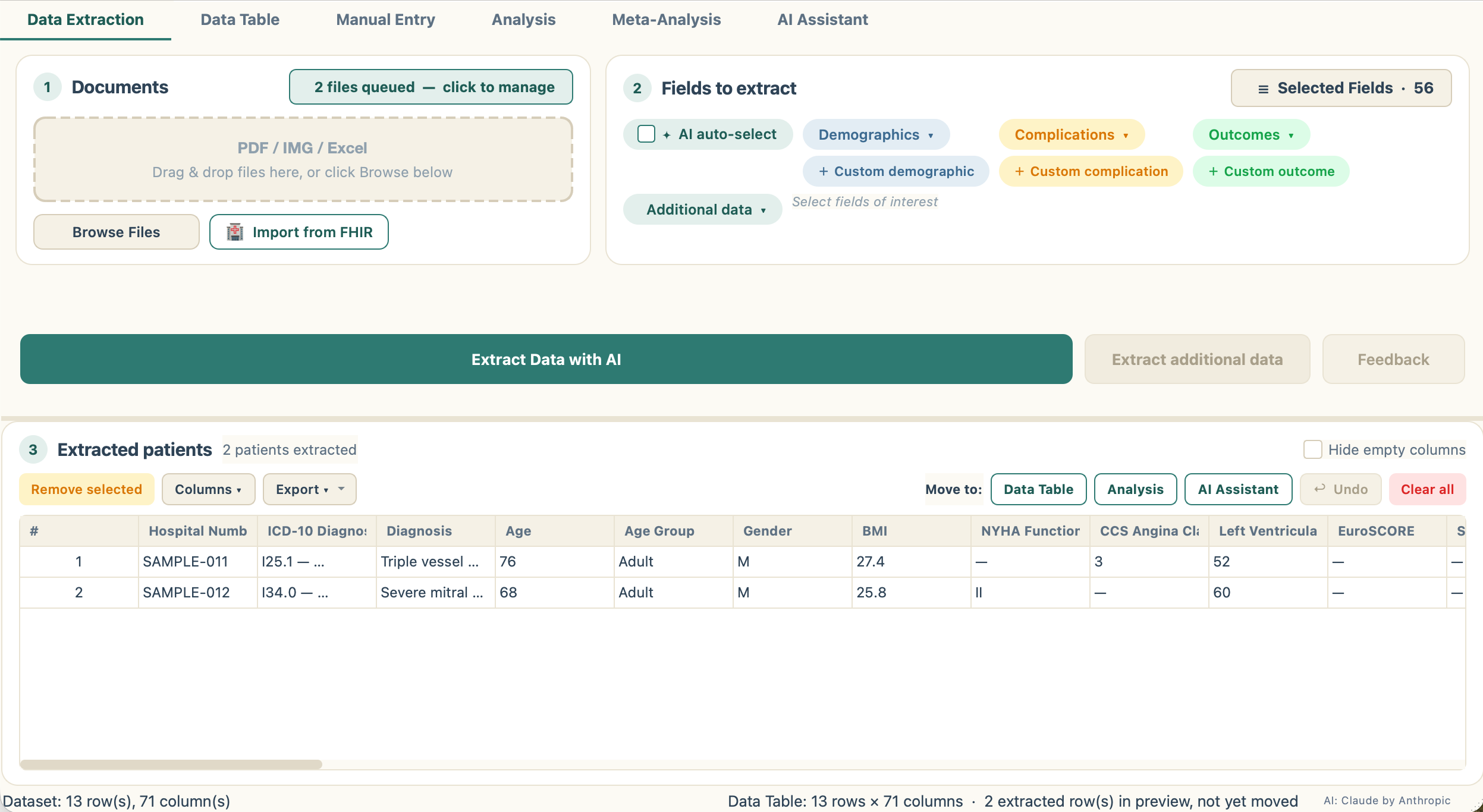Click Extract Data with AI button
1483x812 pixels.
point(546,359)
